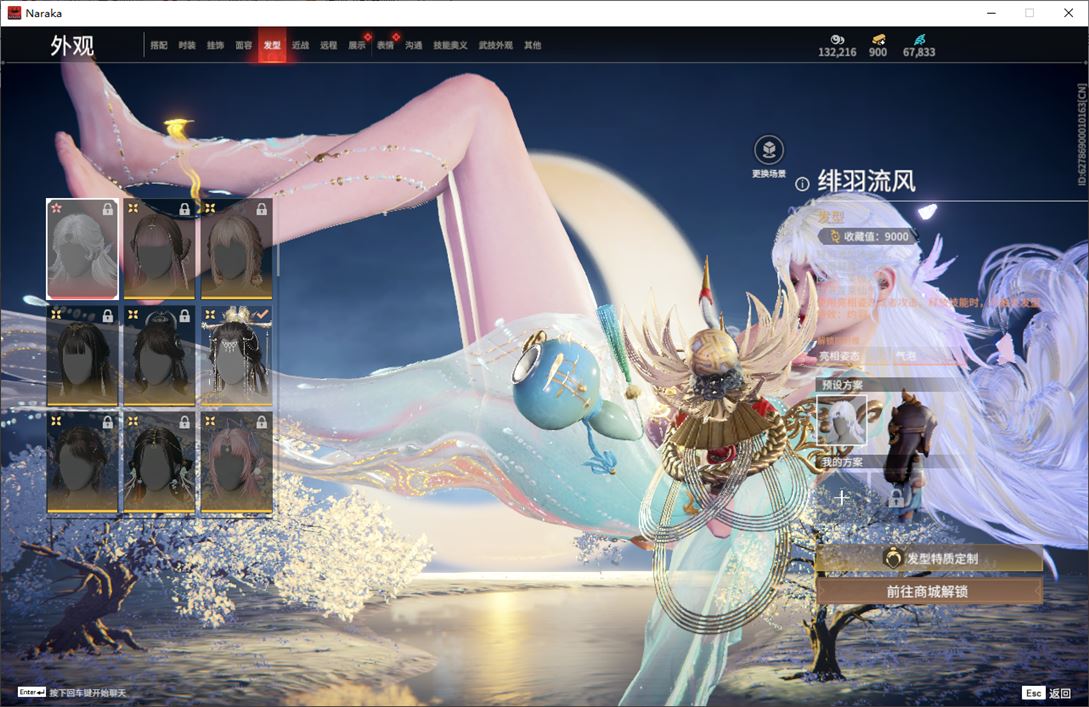This screenshot has height=707, width=1089.
Task: Select the brown braided hairstyle with pink tips
Action: coord(159,249)
